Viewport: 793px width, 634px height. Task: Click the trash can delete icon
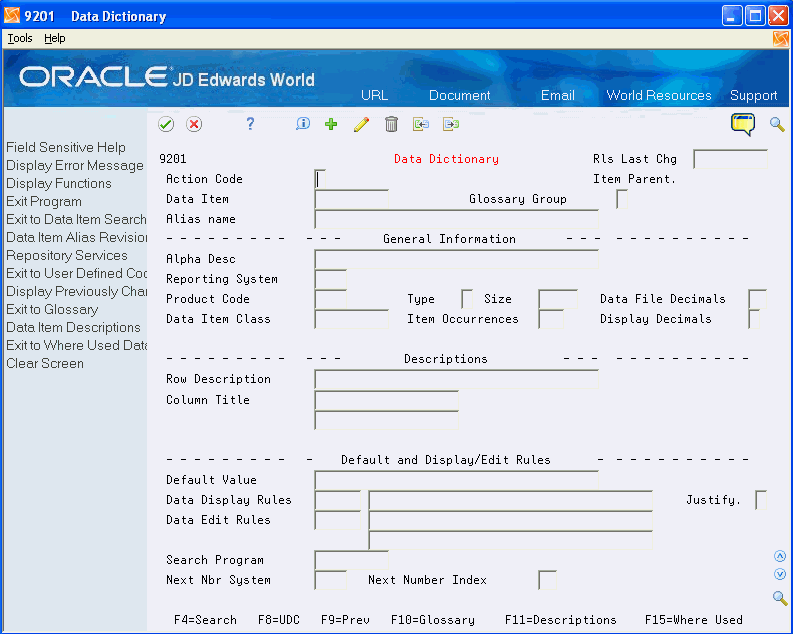pyautogui.click(x=391, y=124)
